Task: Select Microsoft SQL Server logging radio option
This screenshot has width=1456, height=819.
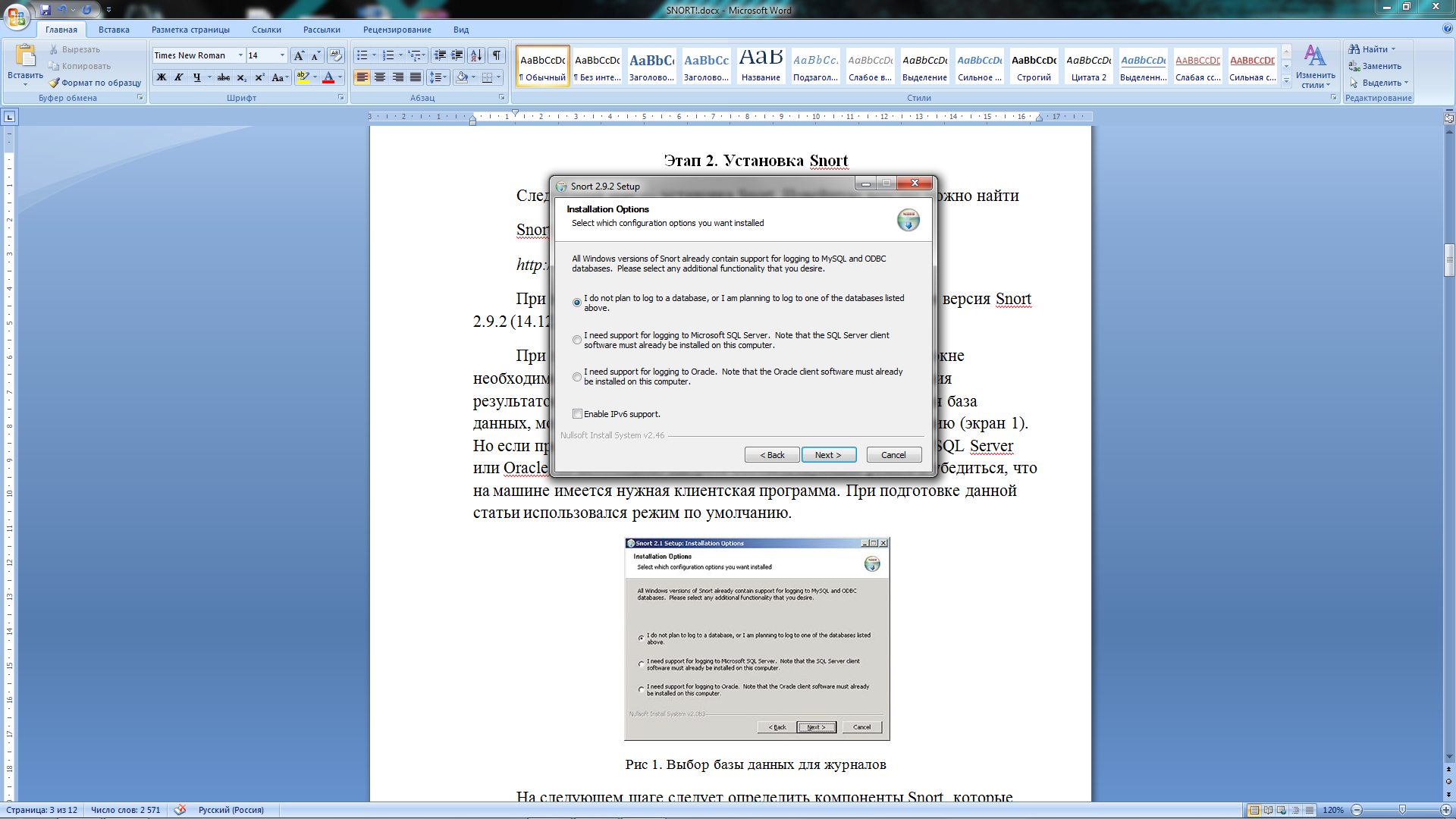Action: (x=577, y=340)
